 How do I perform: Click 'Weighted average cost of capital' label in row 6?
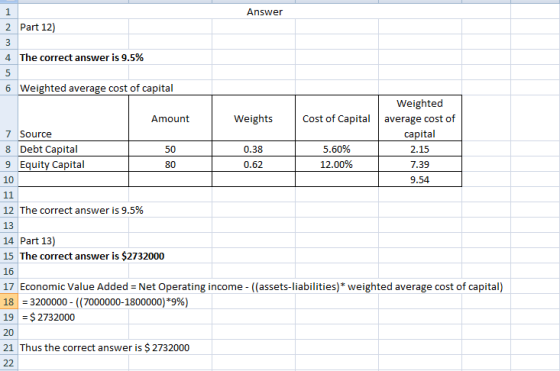pyautogui.click(x=96, y=88)
